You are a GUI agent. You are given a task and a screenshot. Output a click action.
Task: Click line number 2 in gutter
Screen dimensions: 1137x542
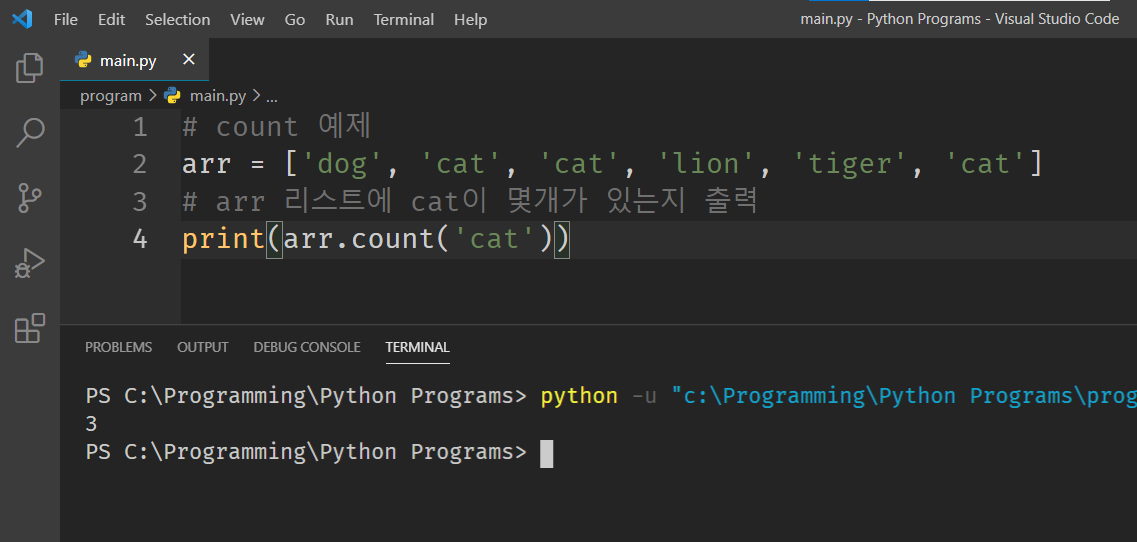point(140,164)
